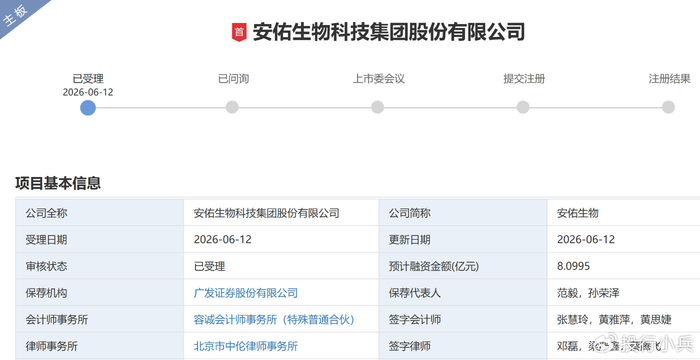Click the red 首 badge icon beside company title

click(x=239, y=33)
